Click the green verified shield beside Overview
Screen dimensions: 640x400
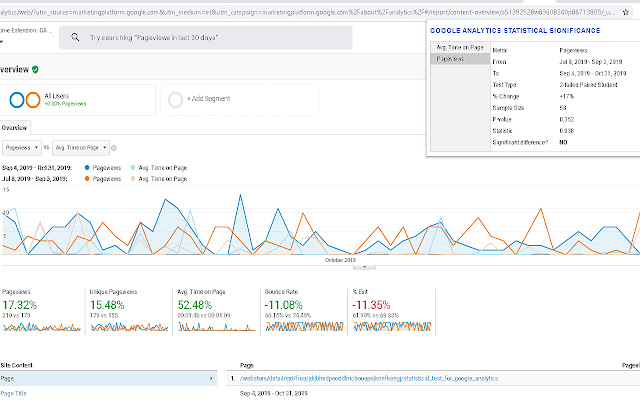(x=35, y=69)
